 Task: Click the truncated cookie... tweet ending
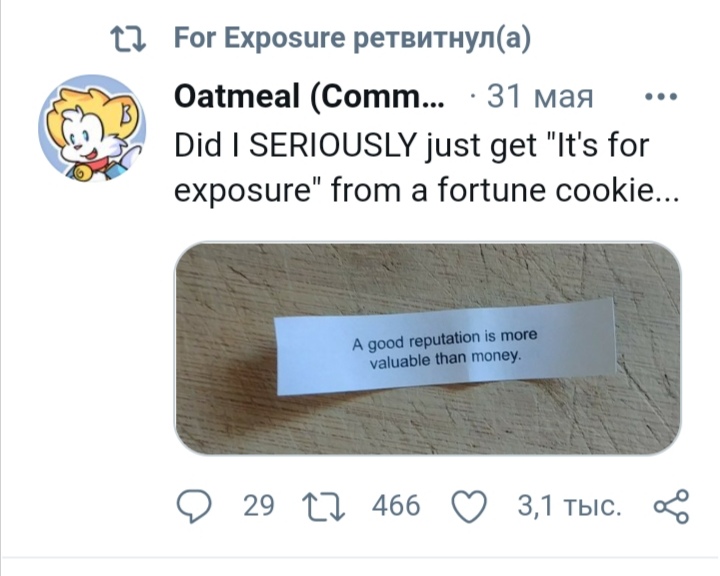click(x=616, y=191)
